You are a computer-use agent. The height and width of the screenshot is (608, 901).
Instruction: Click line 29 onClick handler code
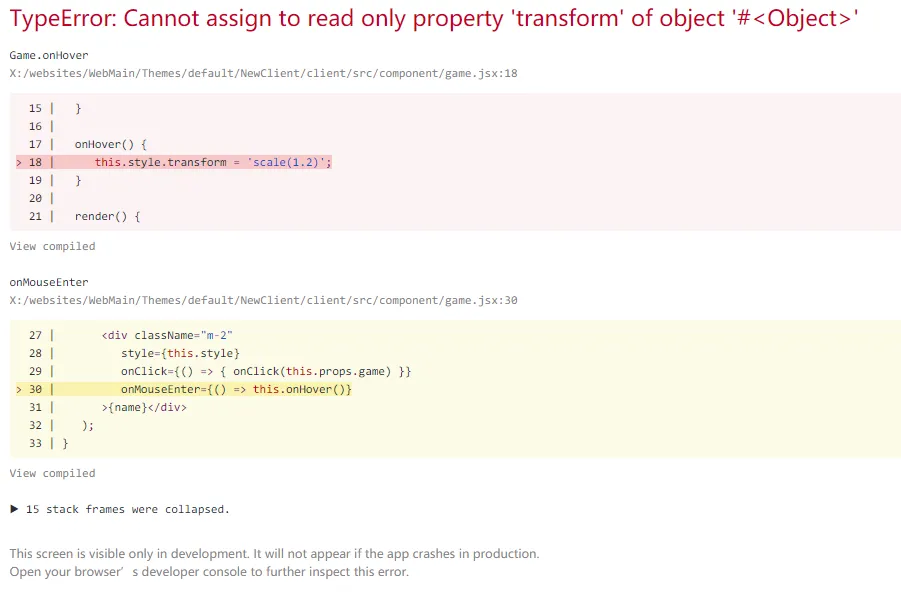point(266,371)
